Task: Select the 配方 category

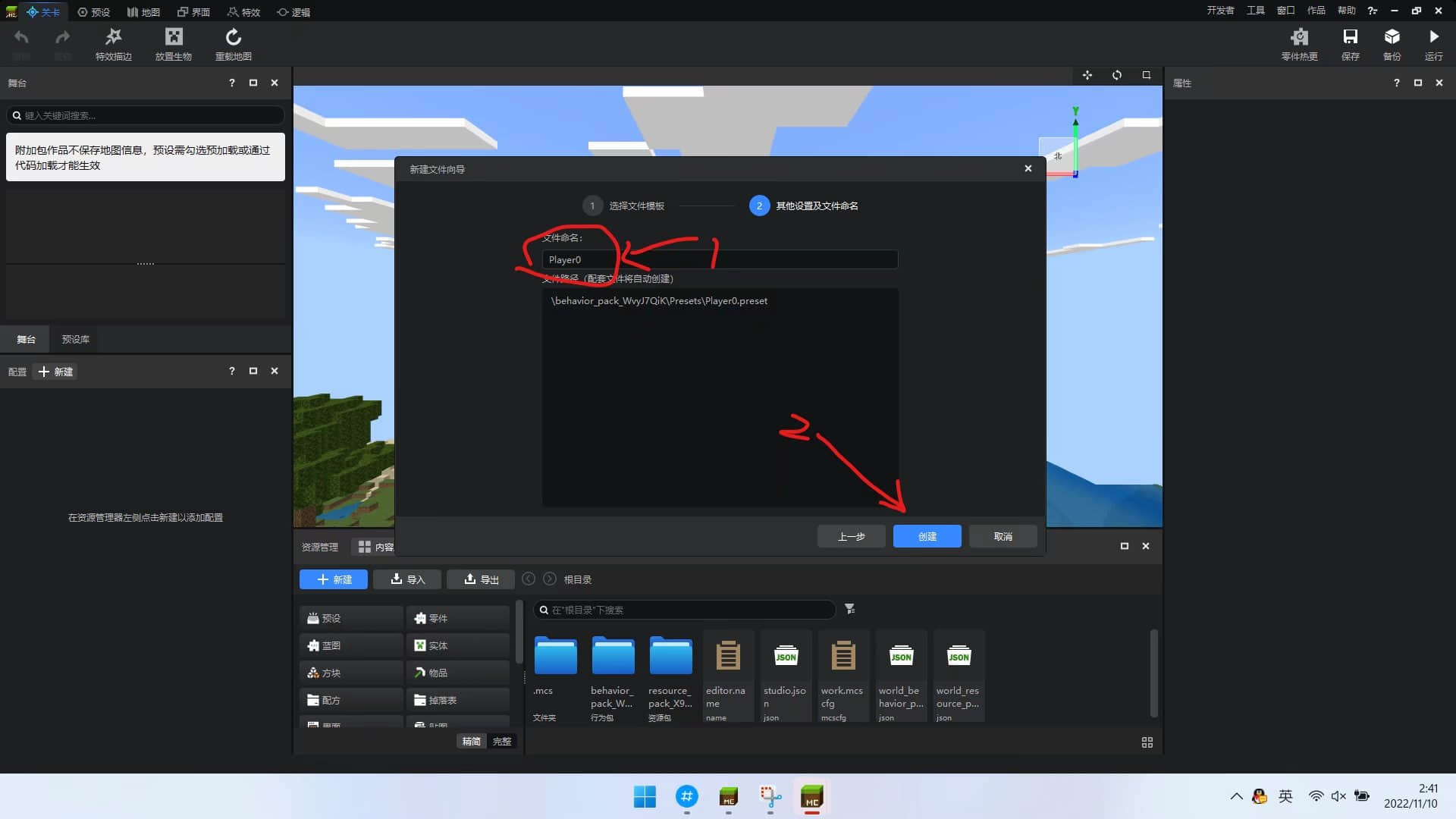Action: [x=351, y=700]
